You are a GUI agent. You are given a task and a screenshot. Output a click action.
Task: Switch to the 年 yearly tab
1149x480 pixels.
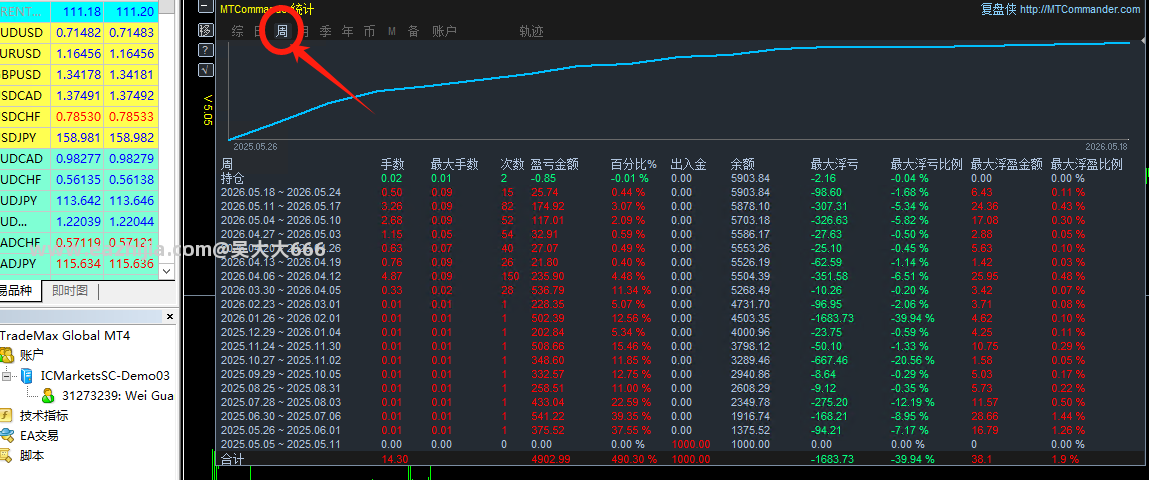click(x=348, y=31)
